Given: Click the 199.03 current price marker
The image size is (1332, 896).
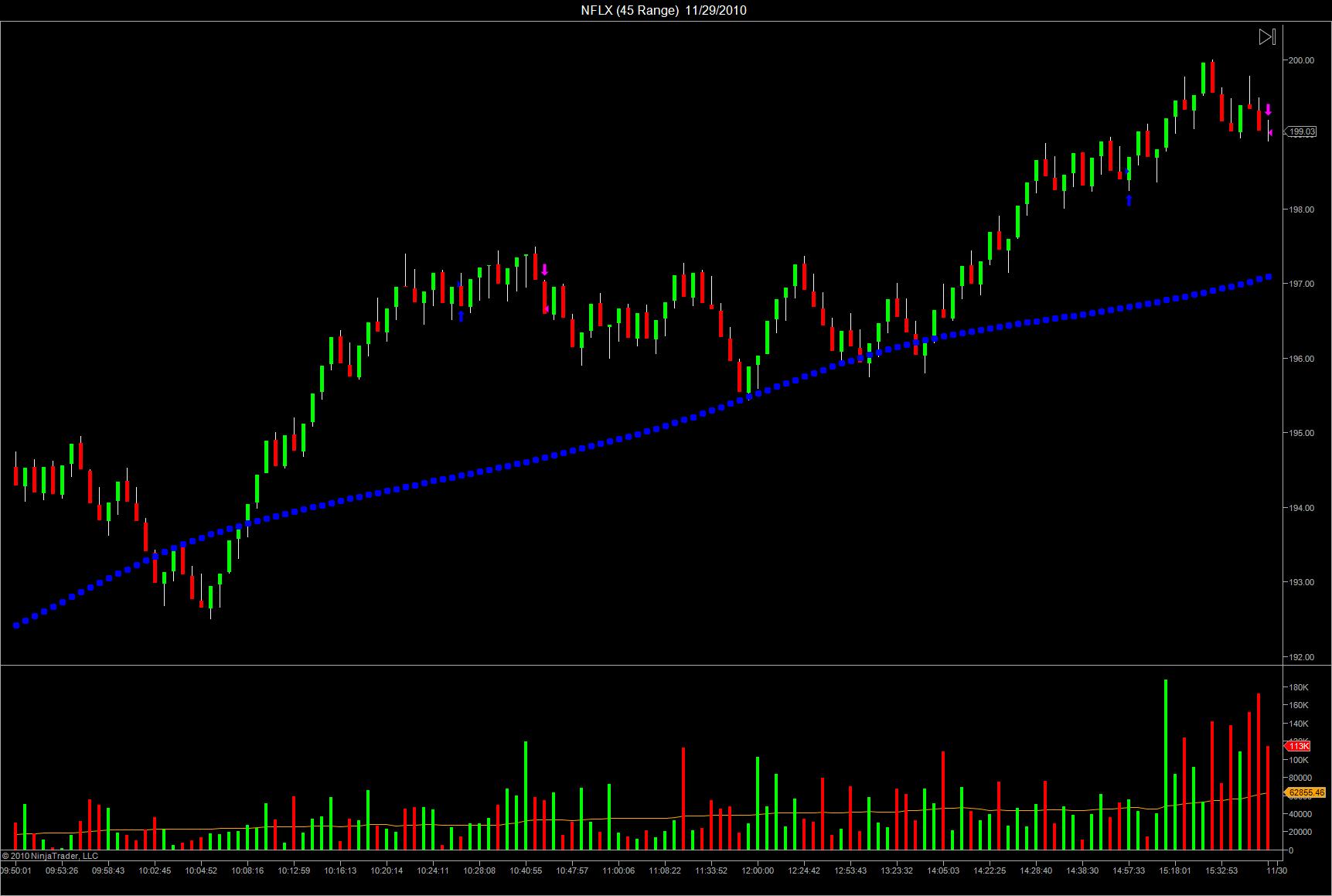Looking at the screenshot, I should click(1300, 131).
